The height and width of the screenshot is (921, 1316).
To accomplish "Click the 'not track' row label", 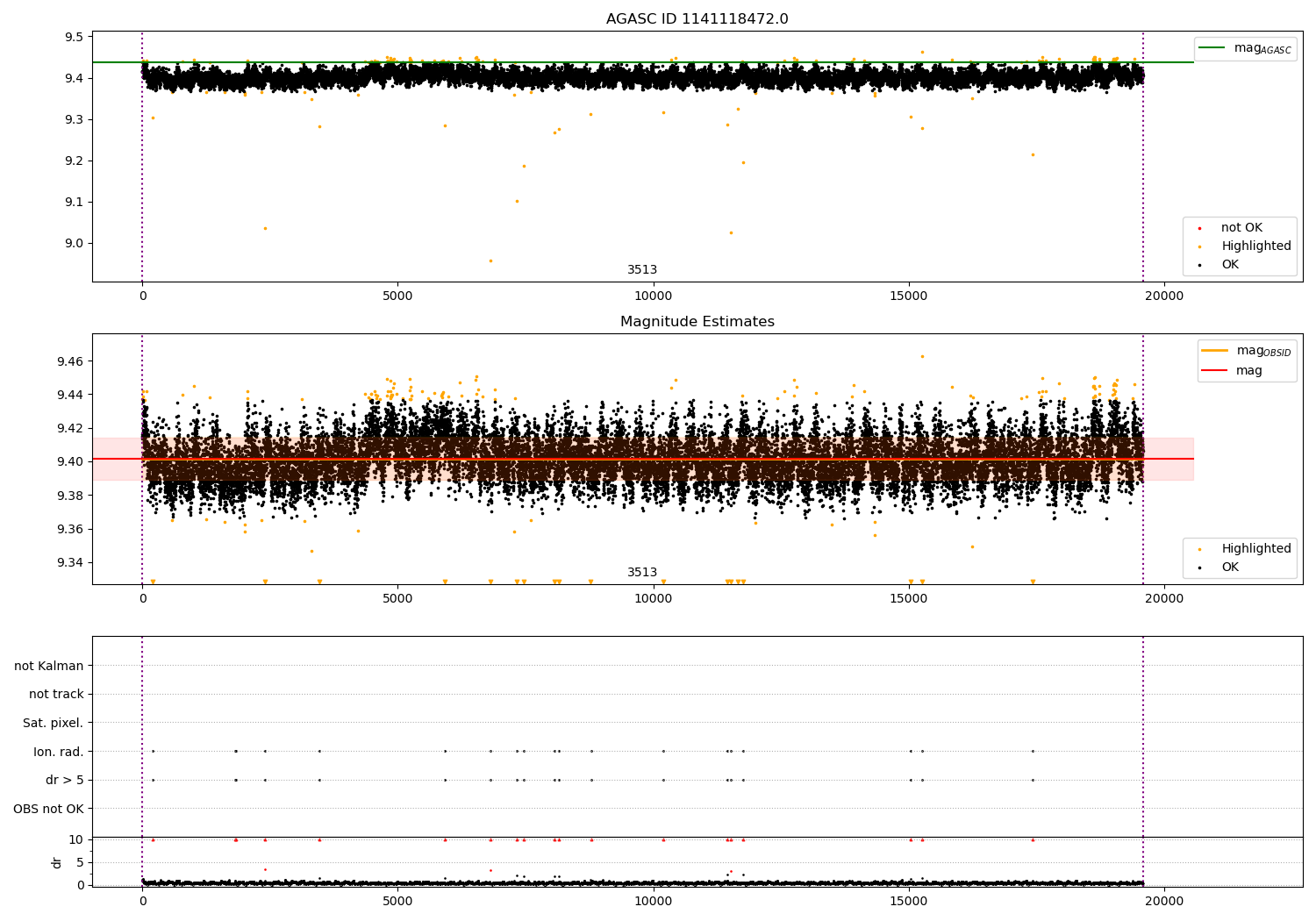I will tap(56, 695).
